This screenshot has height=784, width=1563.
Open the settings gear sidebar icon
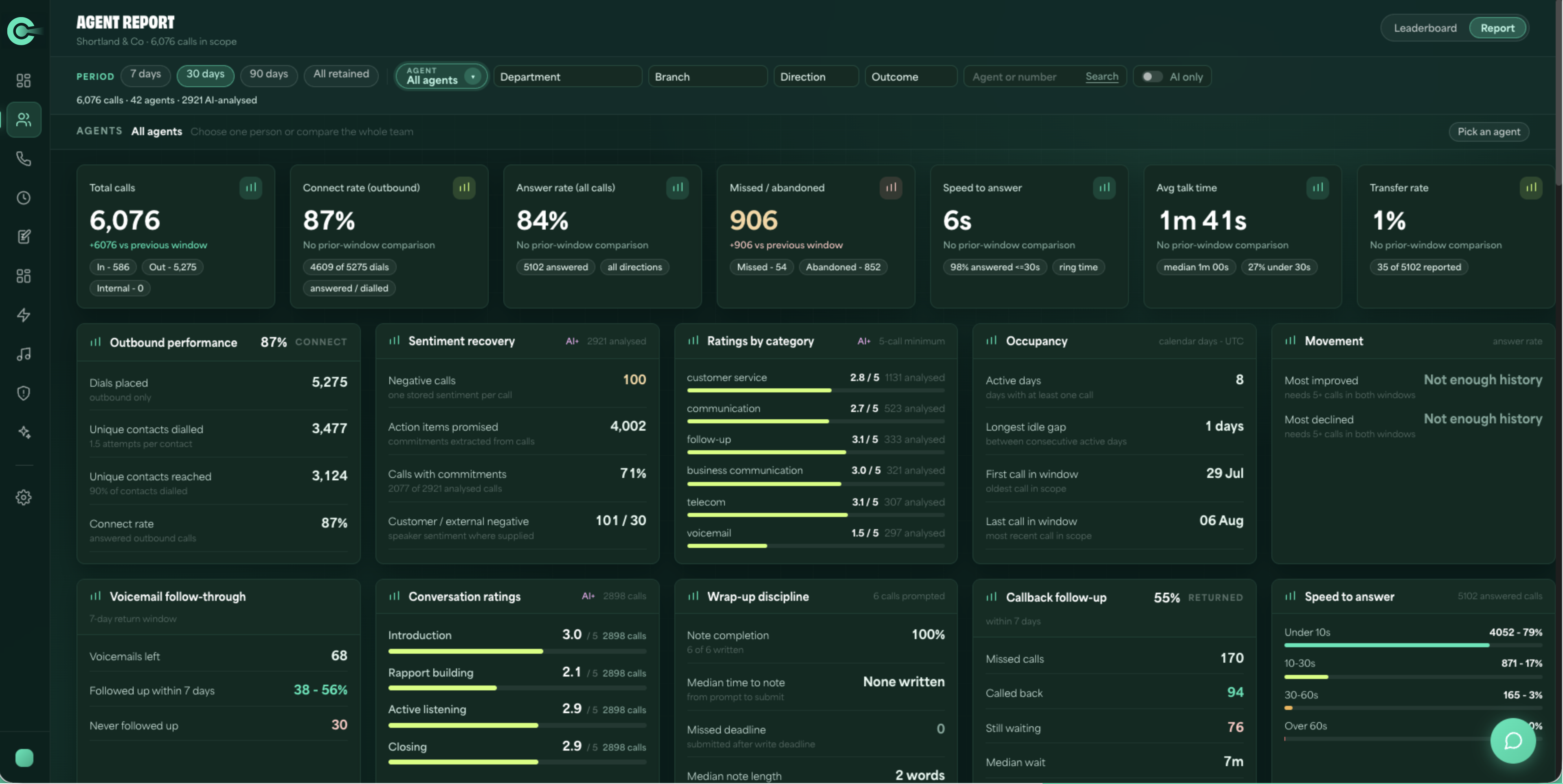(x=24, y=497)
